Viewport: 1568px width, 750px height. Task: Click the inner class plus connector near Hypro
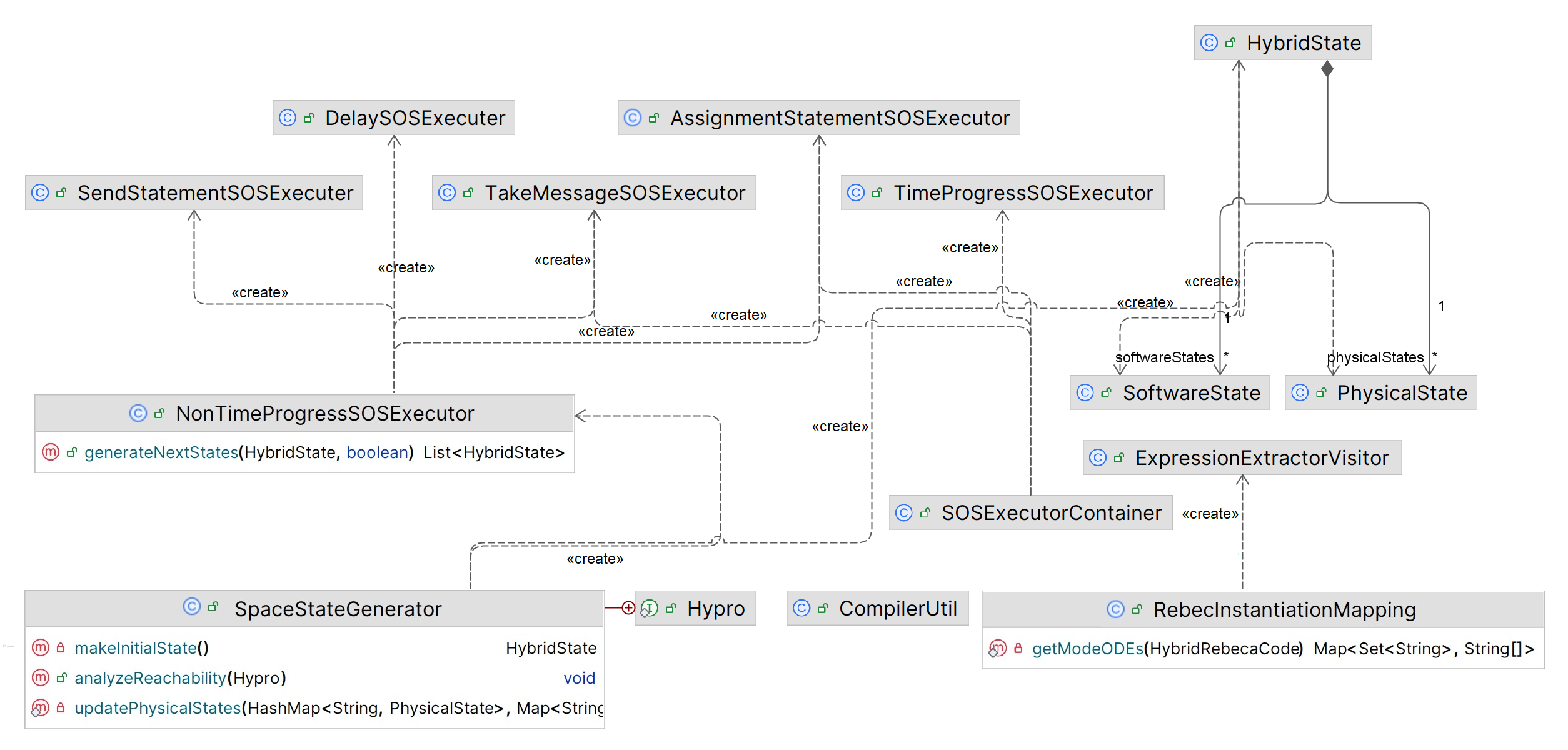628,608
